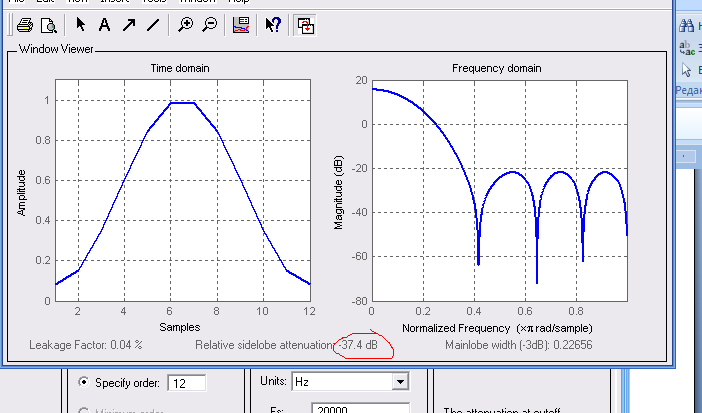Image resolution: width=702 pixels, height=413 pixels.
Task: Pick the Insert Line tool
Action: (153, 24)
